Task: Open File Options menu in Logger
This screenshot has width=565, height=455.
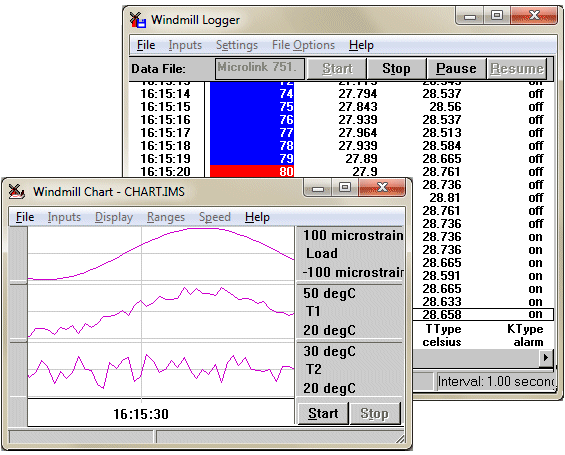Action: click(303, 45)
